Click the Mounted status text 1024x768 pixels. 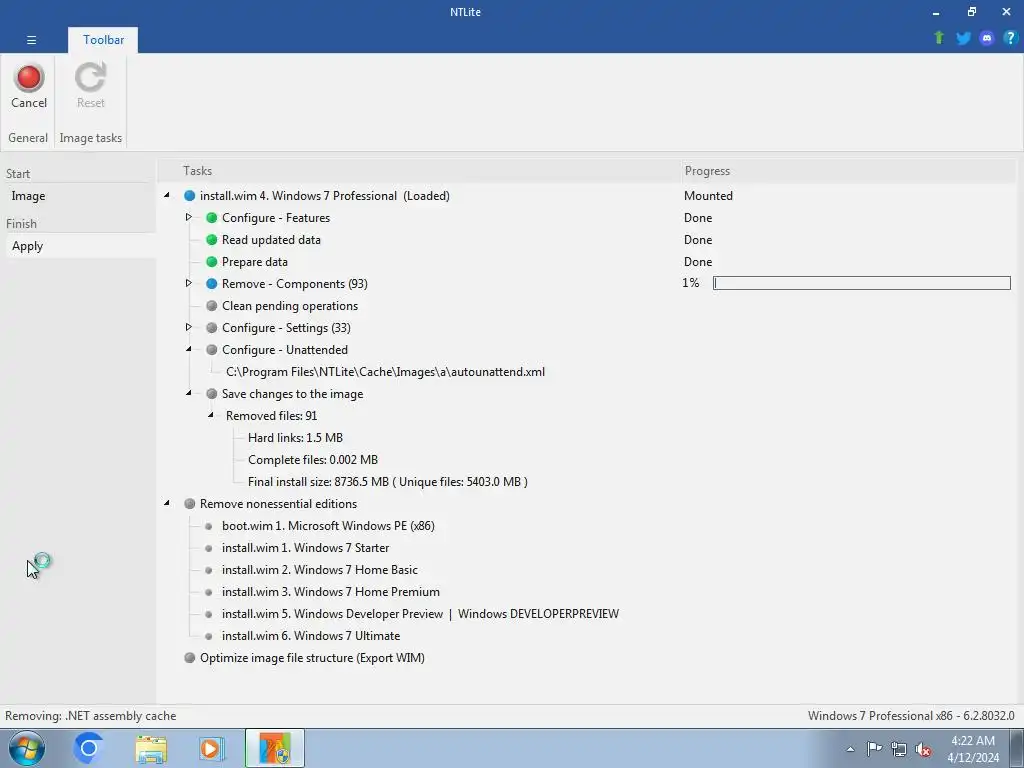[708, 196]
